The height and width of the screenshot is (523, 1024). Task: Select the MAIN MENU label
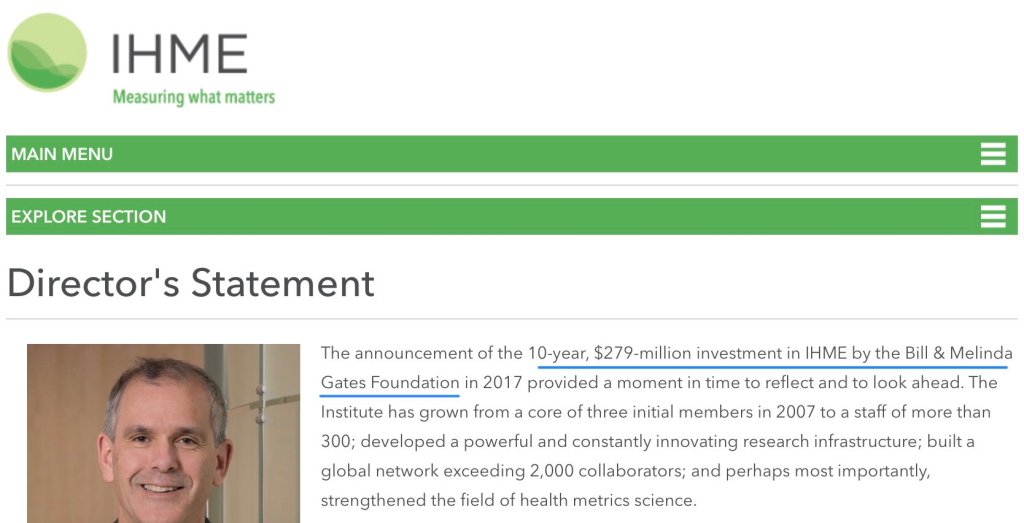click(x=62, y=154)
